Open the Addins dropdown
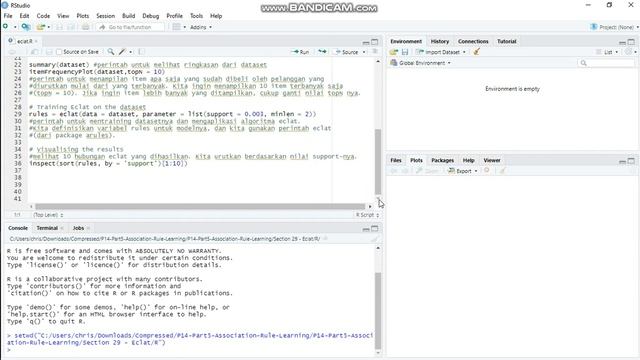Viewport: 640px width, 360px height. pyautogui.click(x=201, y=27)
